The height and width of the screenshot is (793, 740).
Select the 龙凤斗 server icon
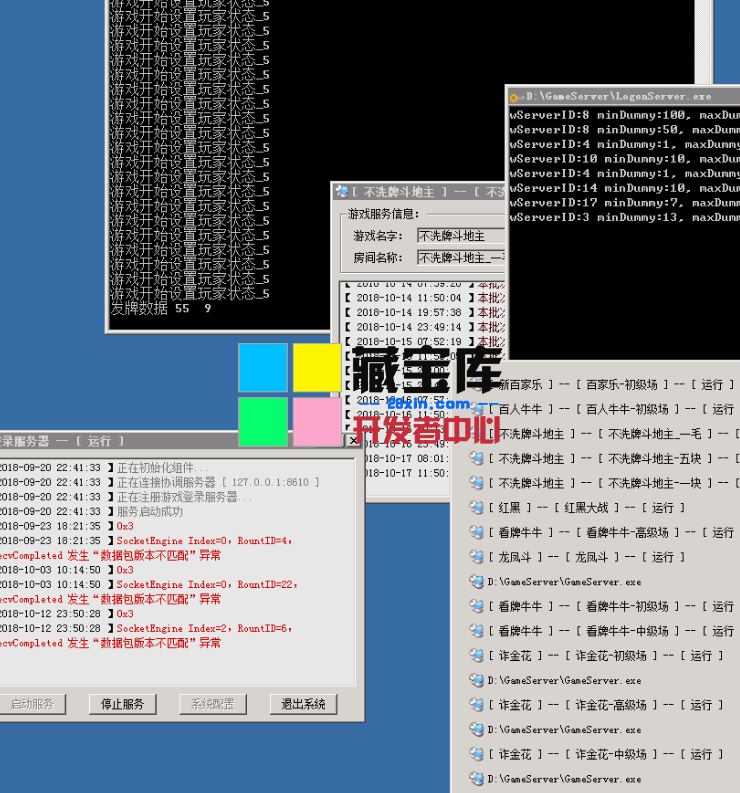pos(477,557)
